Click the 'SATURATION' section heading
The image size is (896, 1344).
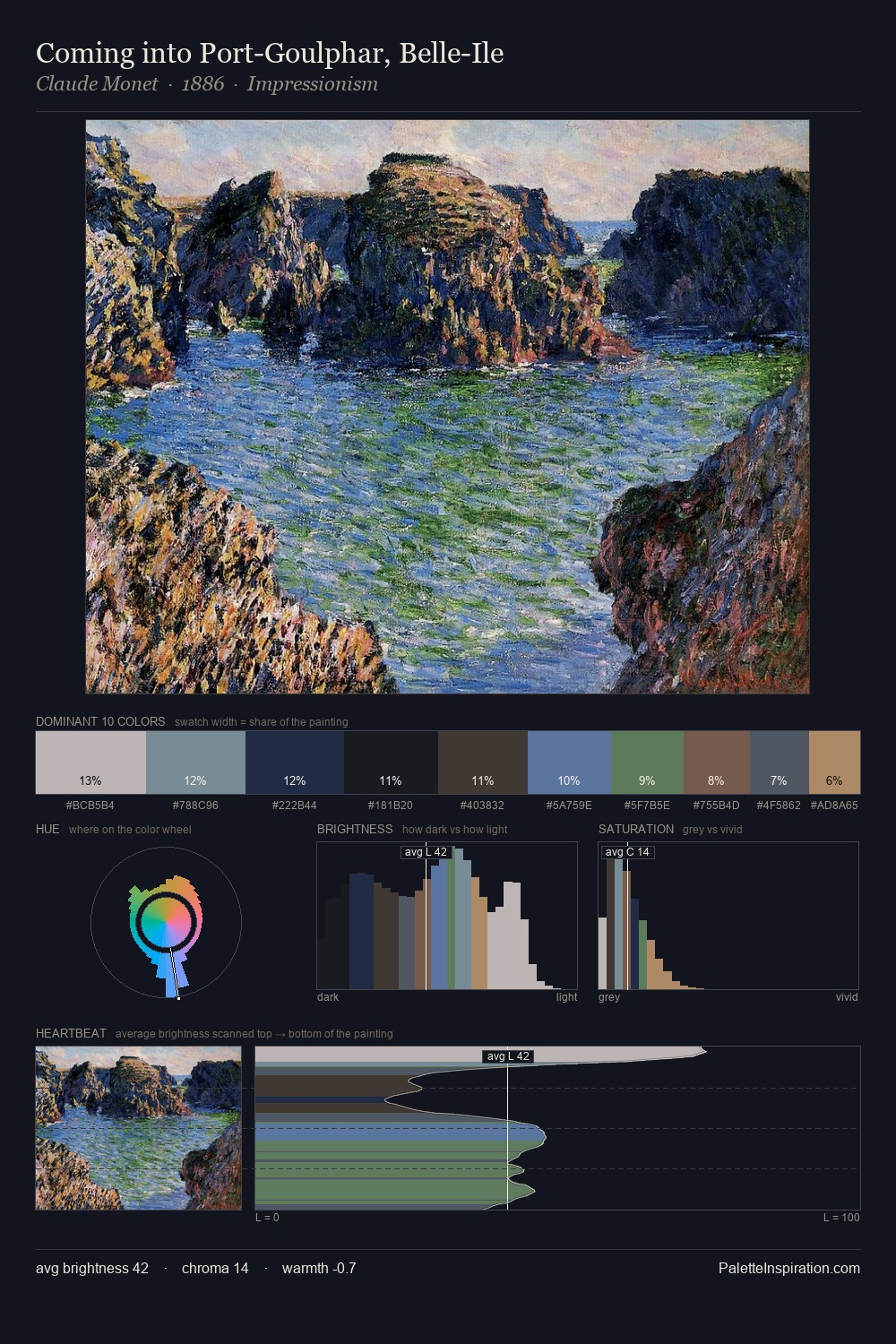tap(636, 829)
